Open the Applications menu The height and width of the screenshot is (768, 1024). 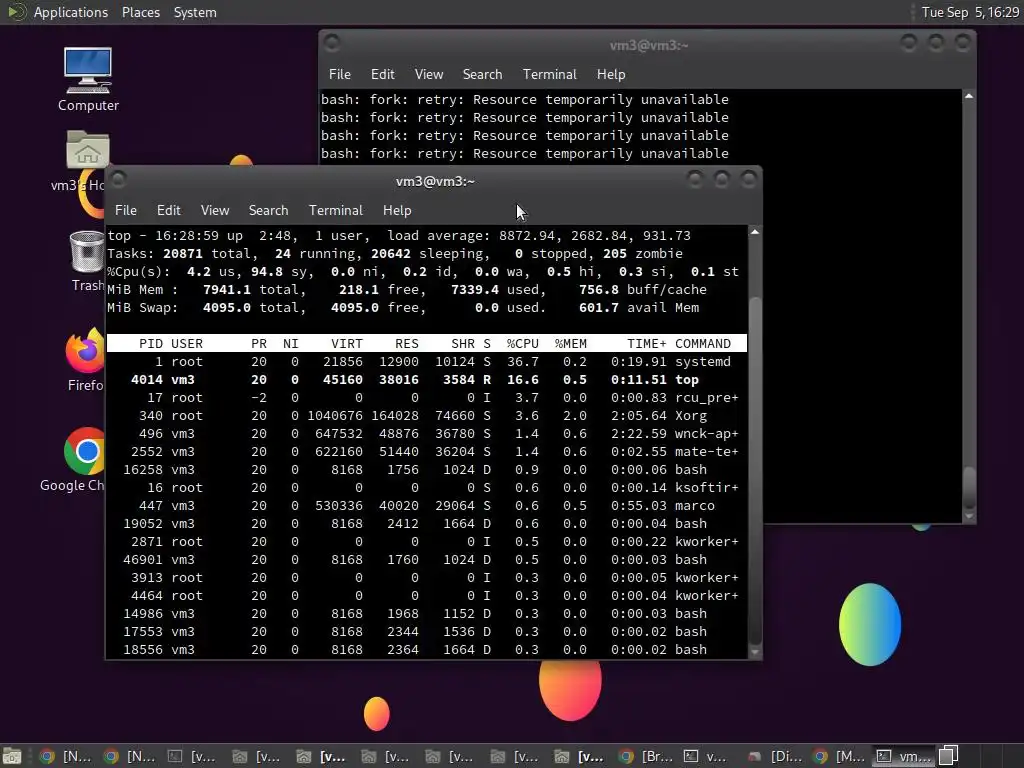click(x=71, y=12)
